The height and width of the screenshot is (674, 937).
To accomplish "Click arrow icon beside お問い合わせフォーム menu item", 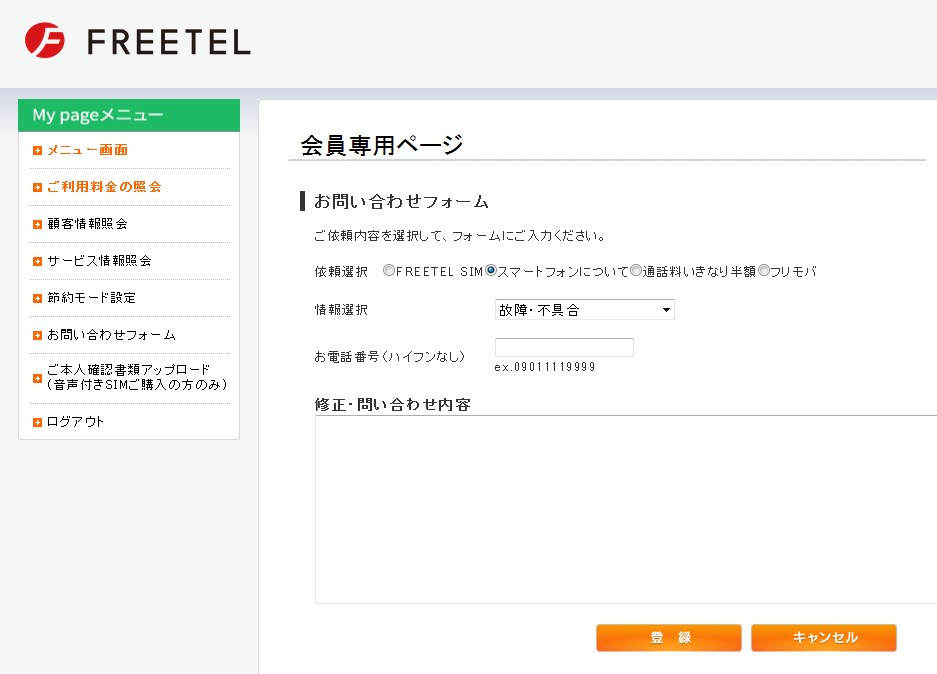I will pos(37,336).
